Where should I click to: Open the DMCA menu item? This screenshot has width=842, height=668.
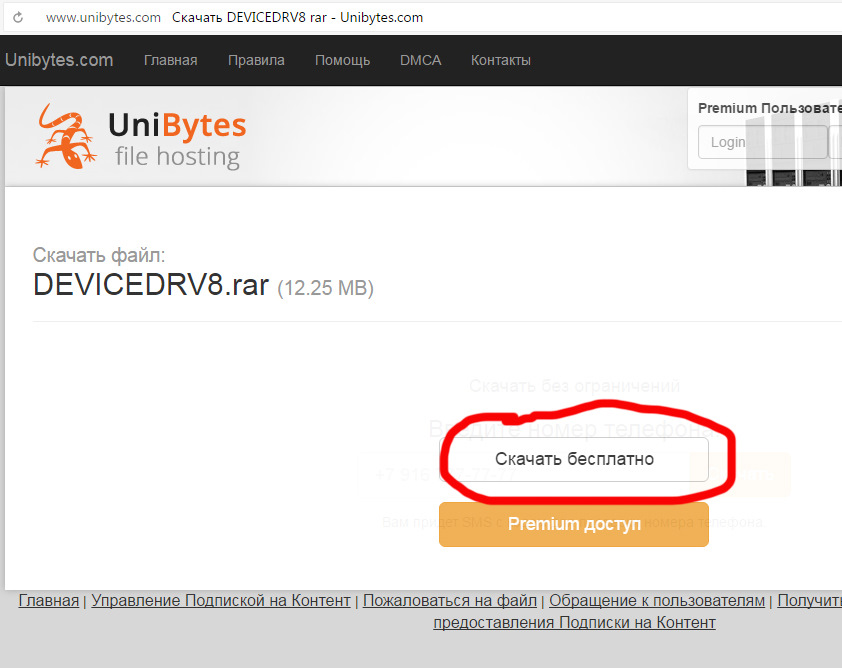coord(420,60)
